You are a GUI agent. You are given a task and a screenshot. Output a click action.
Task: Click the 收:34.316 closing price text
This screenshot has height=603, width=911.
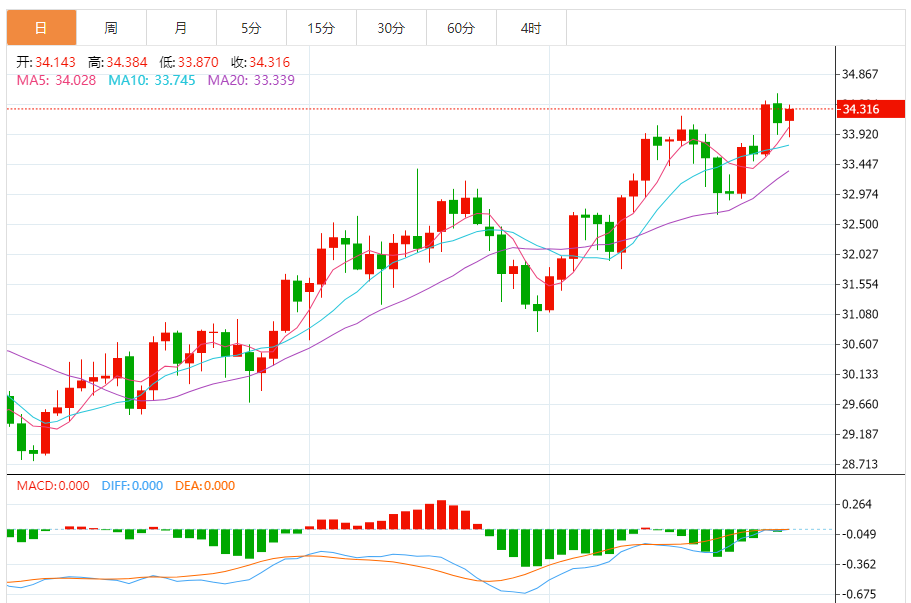(260, 62)
